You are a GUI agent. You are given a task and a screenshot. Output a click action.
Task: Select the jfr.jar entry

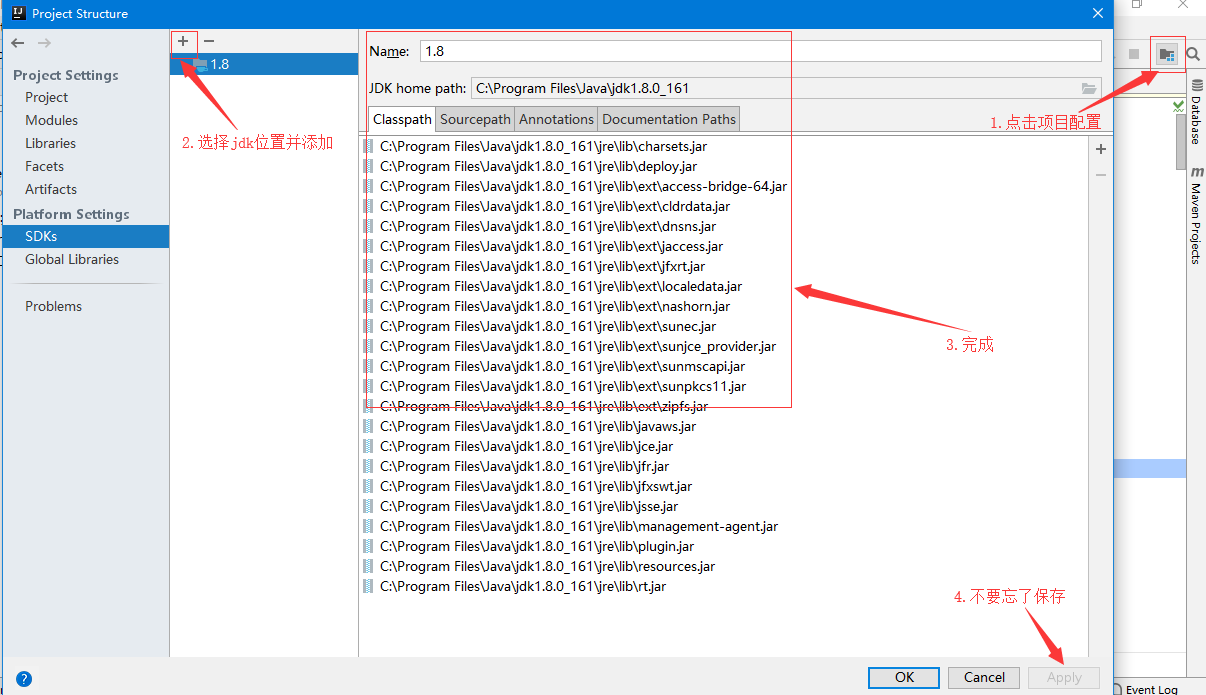pos(724,466)
